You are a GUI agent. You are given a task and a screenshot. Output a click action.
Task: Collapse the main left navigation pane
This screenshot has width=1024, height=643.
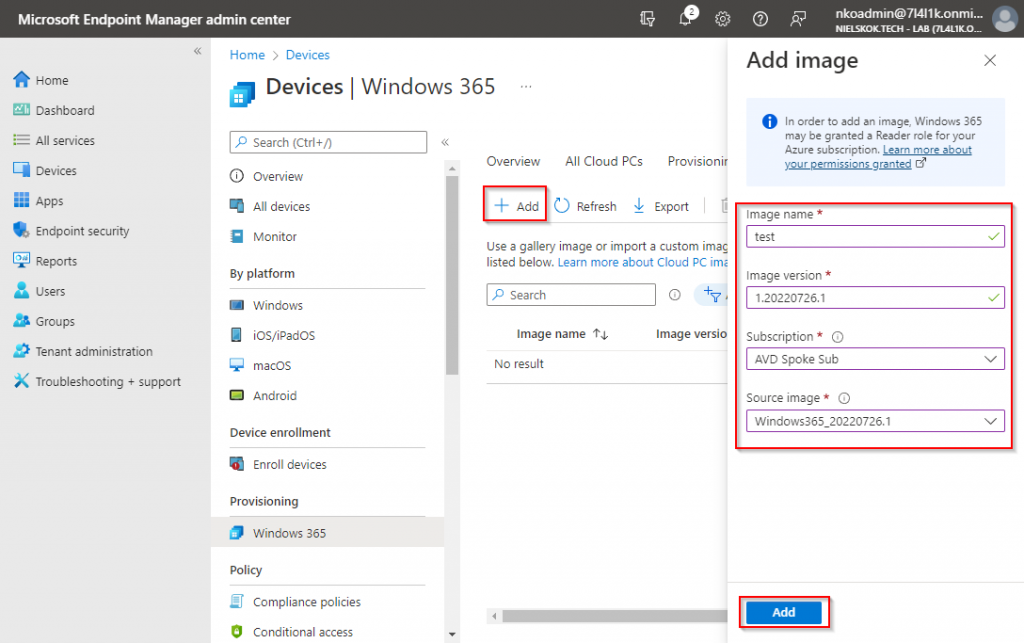(x=197, y=51)
